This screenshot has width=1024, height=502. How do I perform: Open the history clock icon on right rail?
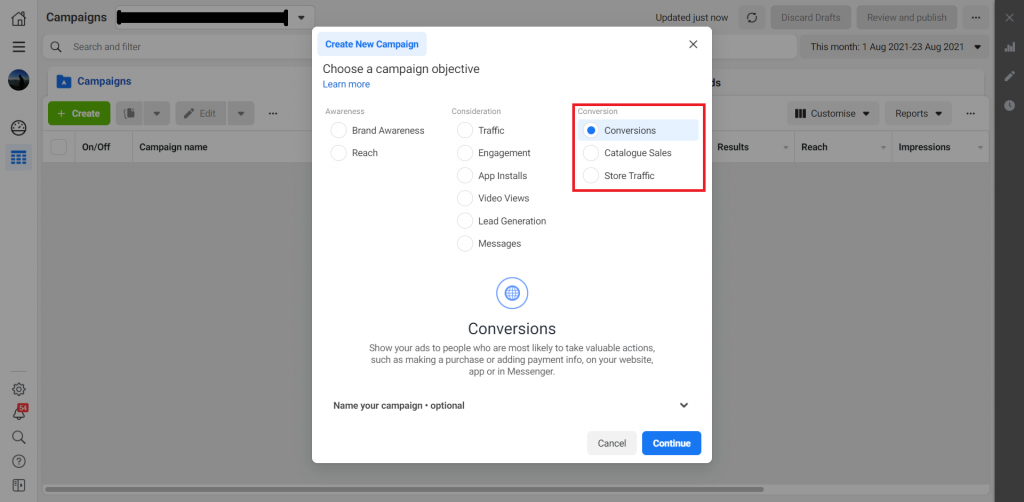pyautogui.click(x=1009, y=105)
